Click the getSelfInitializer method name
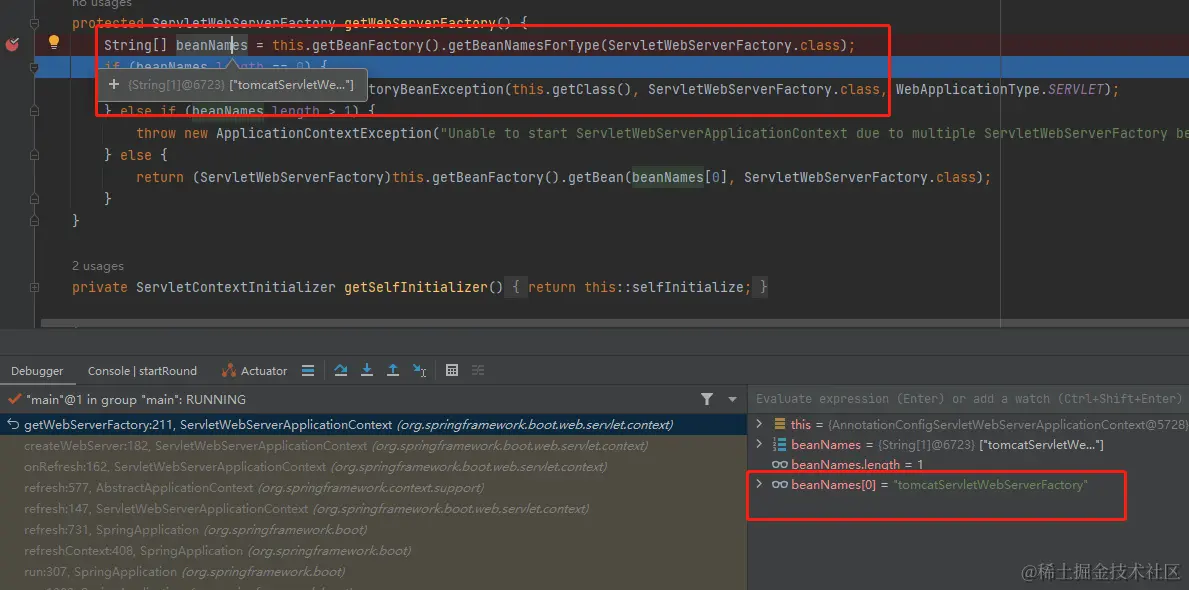Image resolution: width=1189 pixels, height=590 pixels. click(416, 287)
